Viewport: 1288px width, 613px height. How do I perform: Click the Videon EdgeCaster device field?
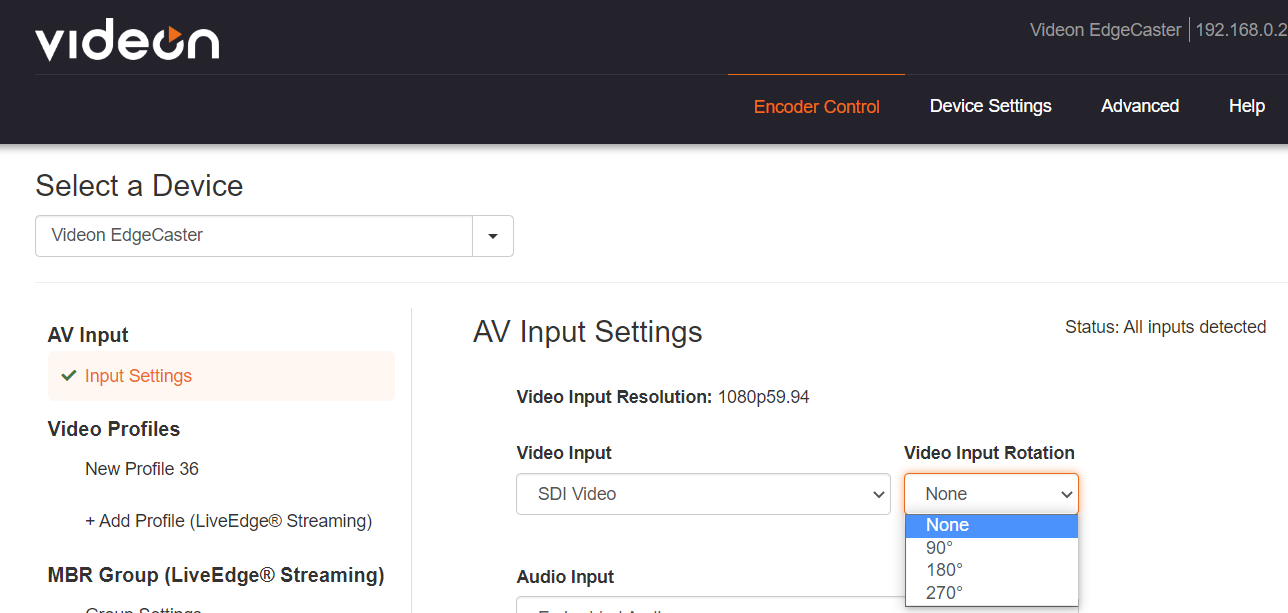tap(254, 236)
